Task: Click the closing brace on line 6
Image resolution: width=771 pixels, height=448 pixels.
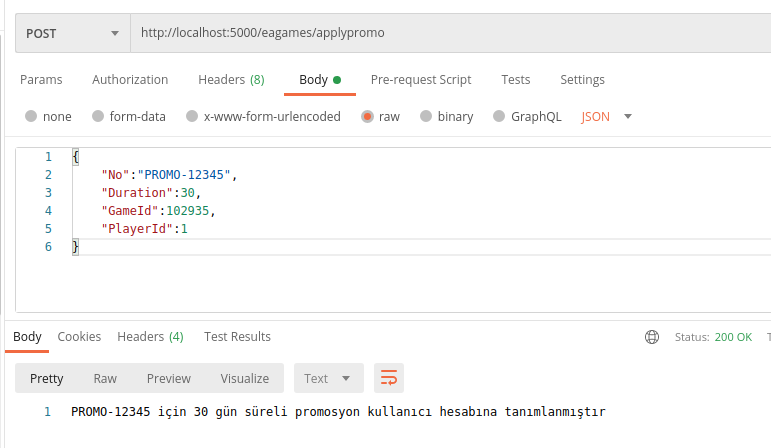Action: pos(75,246)
